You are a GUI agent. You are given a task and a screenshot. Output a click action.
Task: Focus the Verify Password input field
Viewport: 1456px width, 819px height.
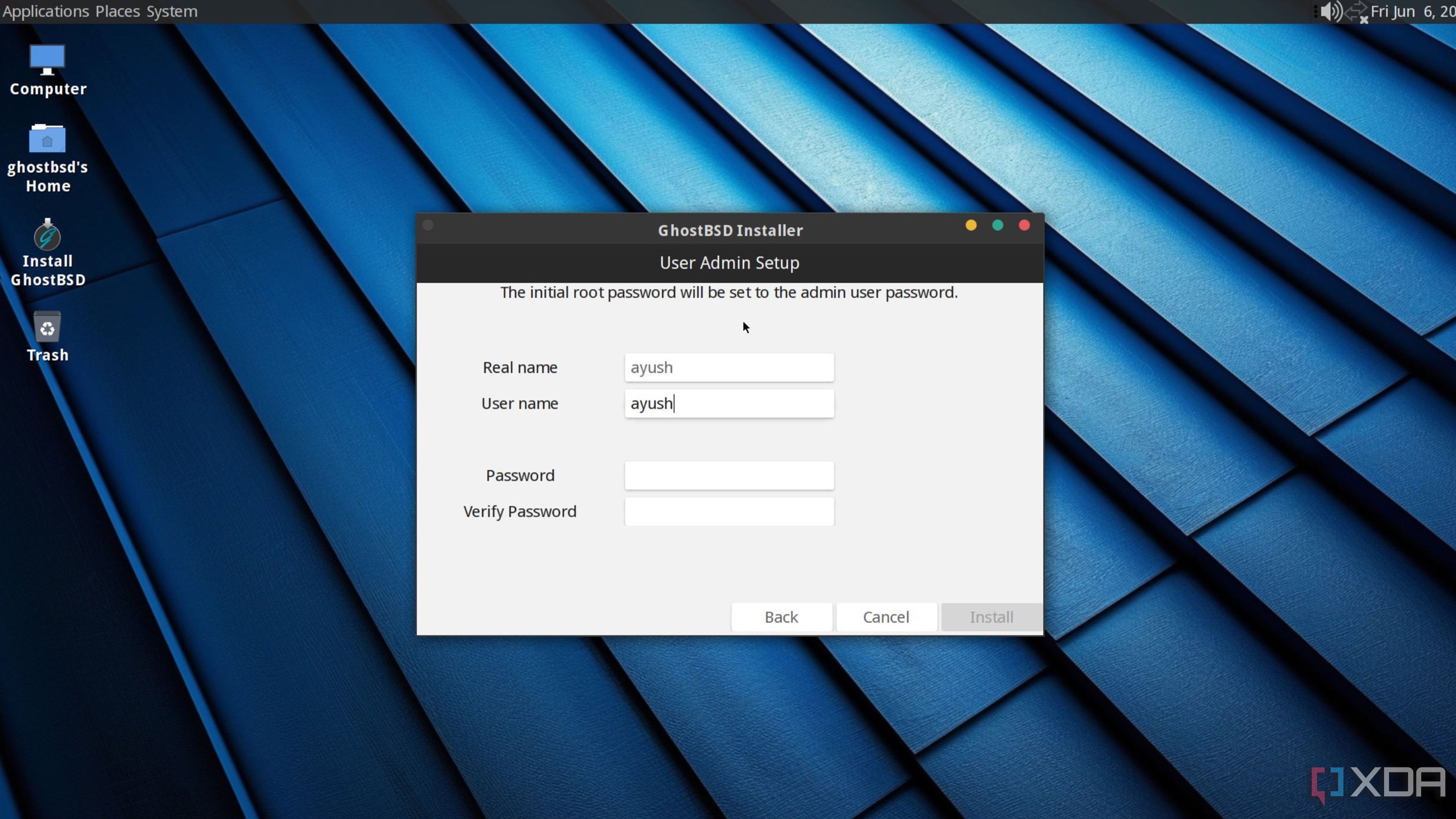pos(729,511)
